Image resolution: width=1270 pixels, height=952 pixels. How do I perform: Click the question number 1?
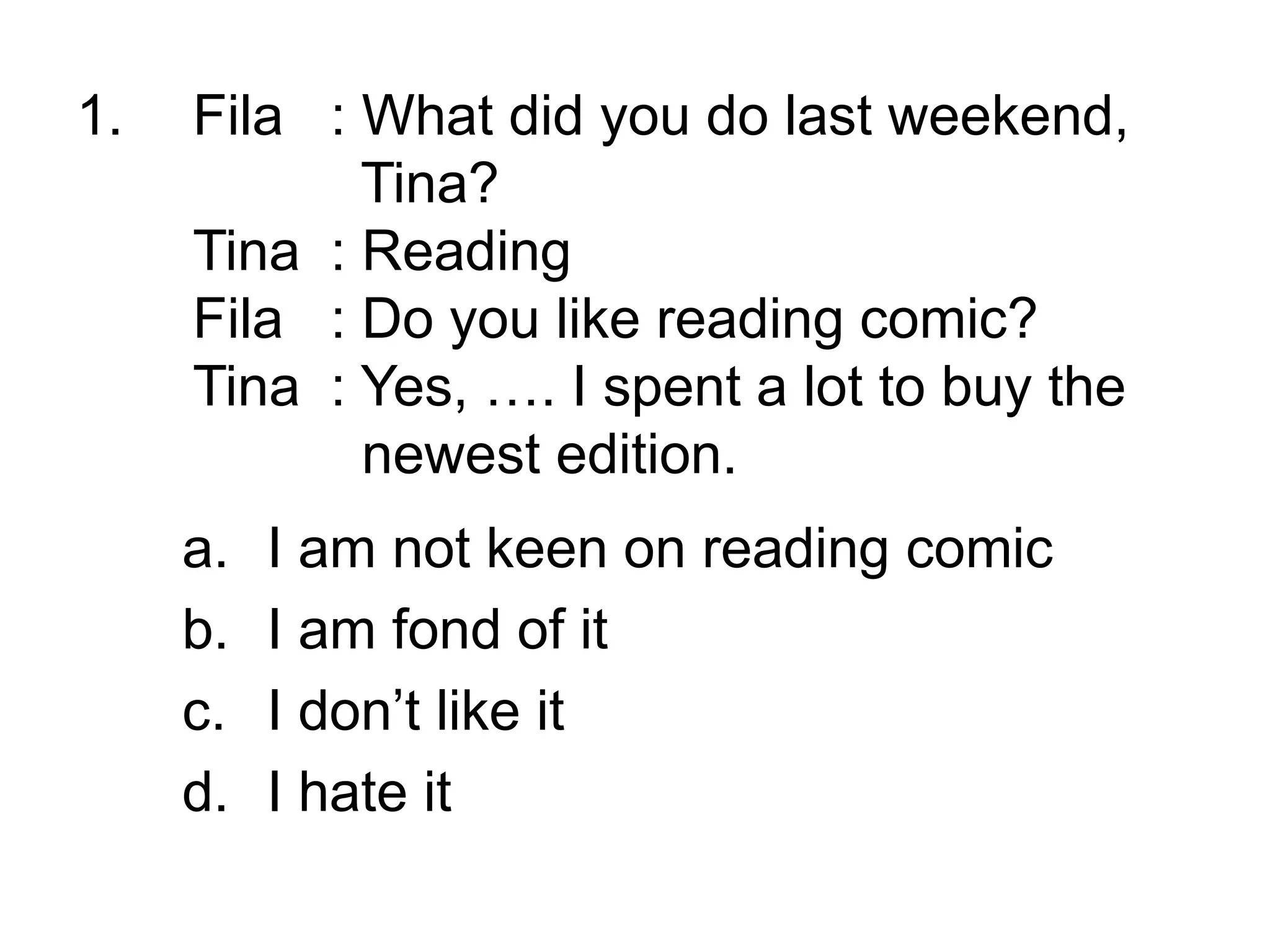pyautogui.click(x=100, y=116)
